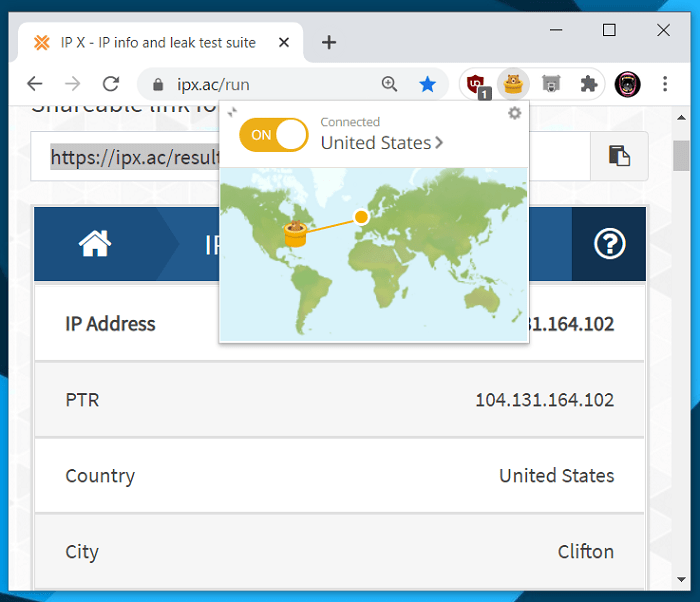Open TunnelBear popup settings gear

tap(515, 113)
